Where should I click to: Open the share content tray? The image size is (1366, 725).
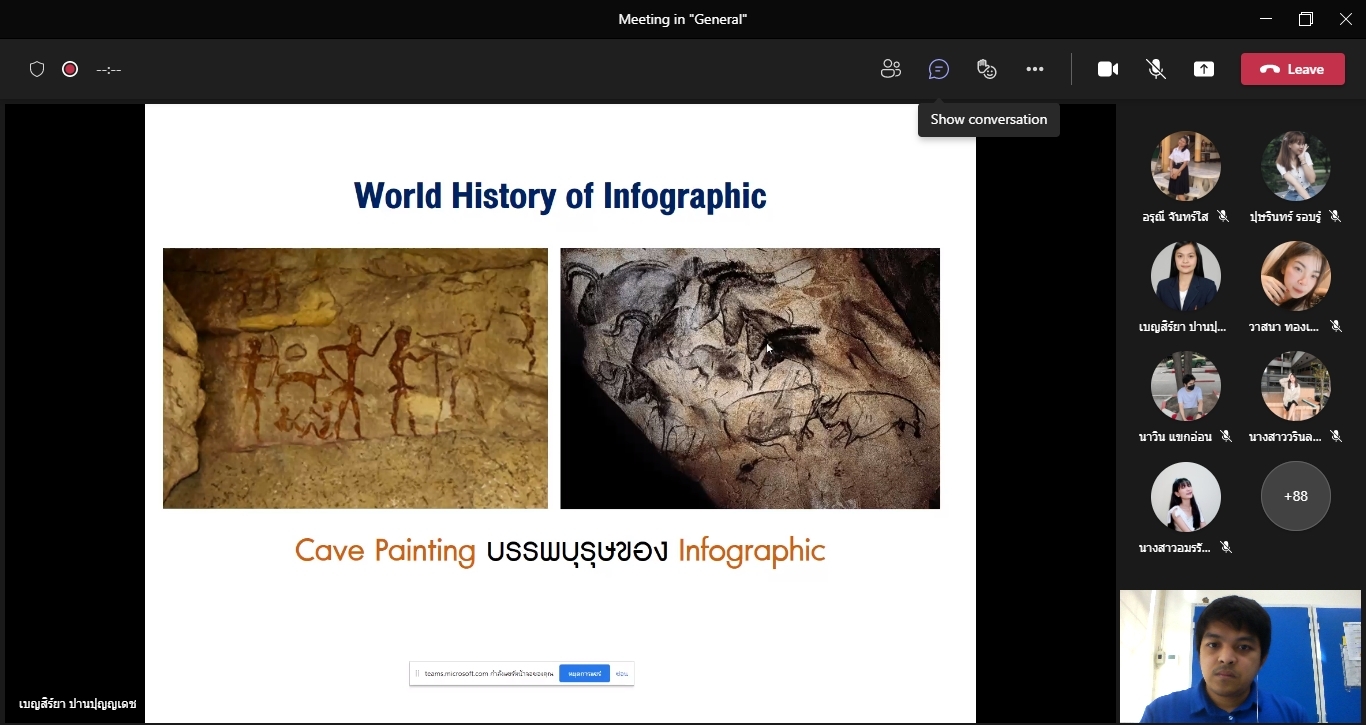click(x=1204, y=69)
